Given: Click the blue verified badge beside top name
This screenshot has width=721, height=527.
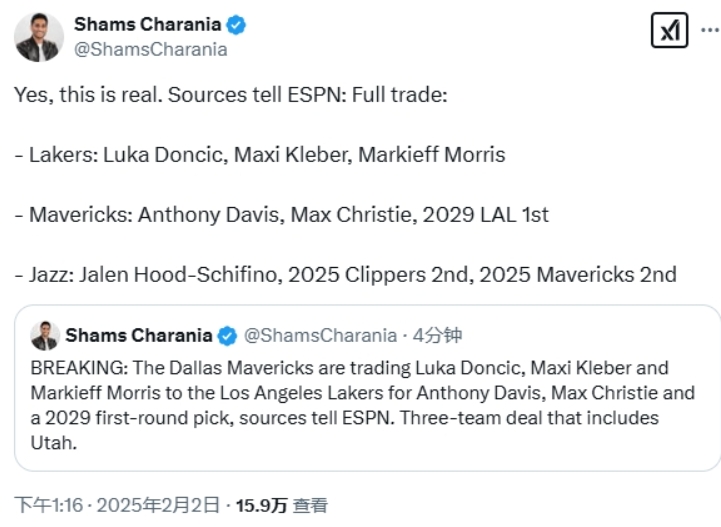Looking at the screenshot, I should pos(237,25).
